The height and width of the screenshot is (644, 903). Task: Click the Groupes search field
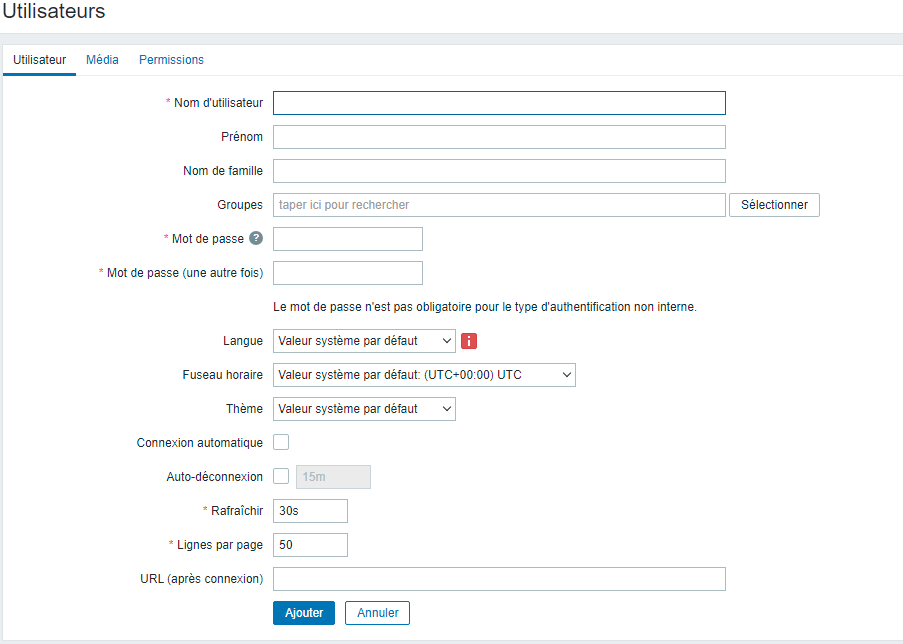(x=499, y=205)
